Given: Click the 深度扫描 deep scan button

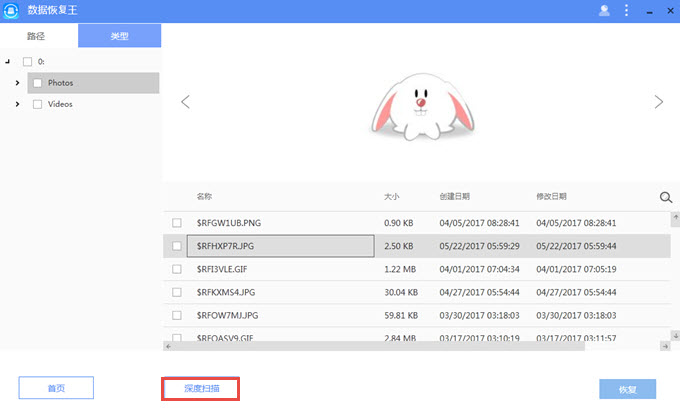Looking at the screenshot, I should (x=200, y=388).
